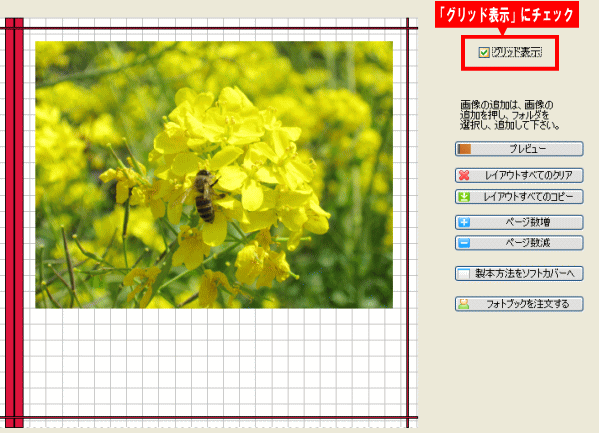Screen dimensions: 599x433
Task: Click the red X clear-layout icon
Action: pyautogui.click(x=464, y=175)
